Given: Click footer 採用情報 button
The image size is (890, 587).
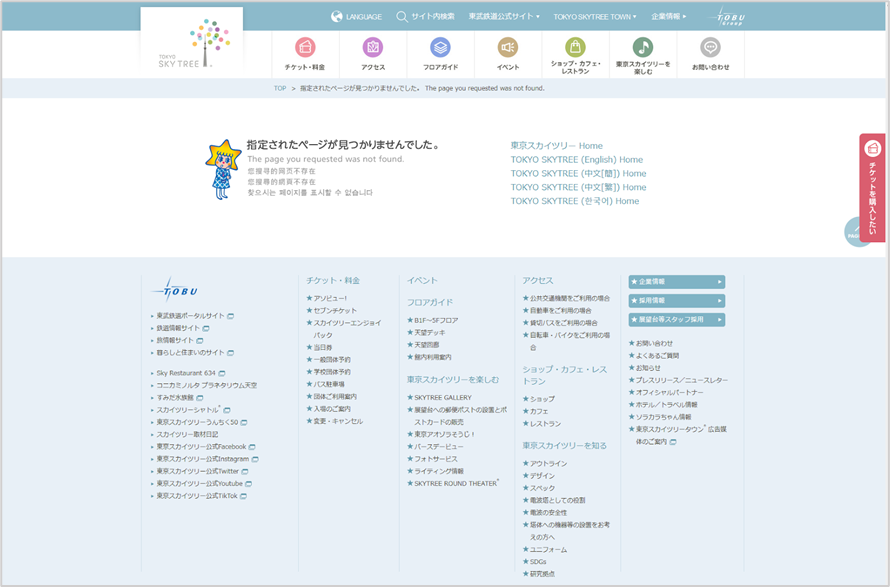Looking at the screenshot, I should click(677, 300).
